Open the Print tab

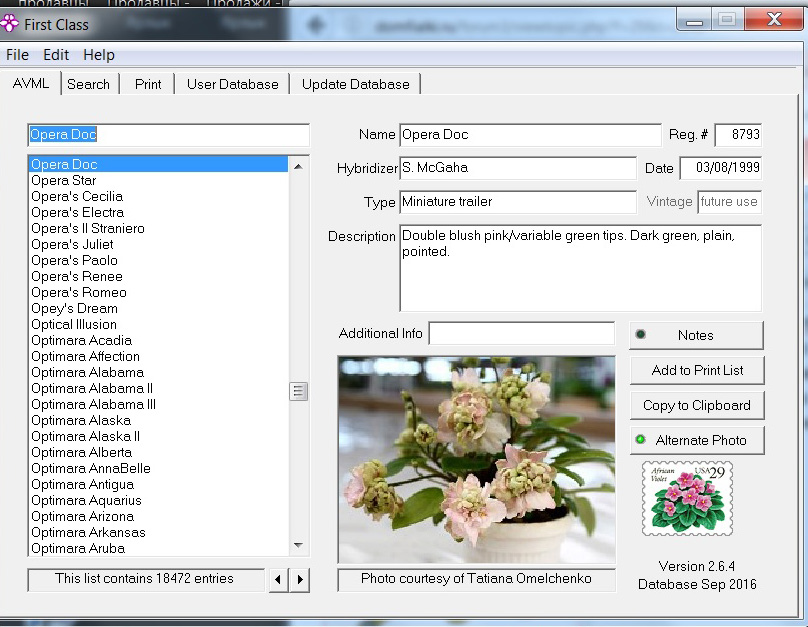[148, 84]
